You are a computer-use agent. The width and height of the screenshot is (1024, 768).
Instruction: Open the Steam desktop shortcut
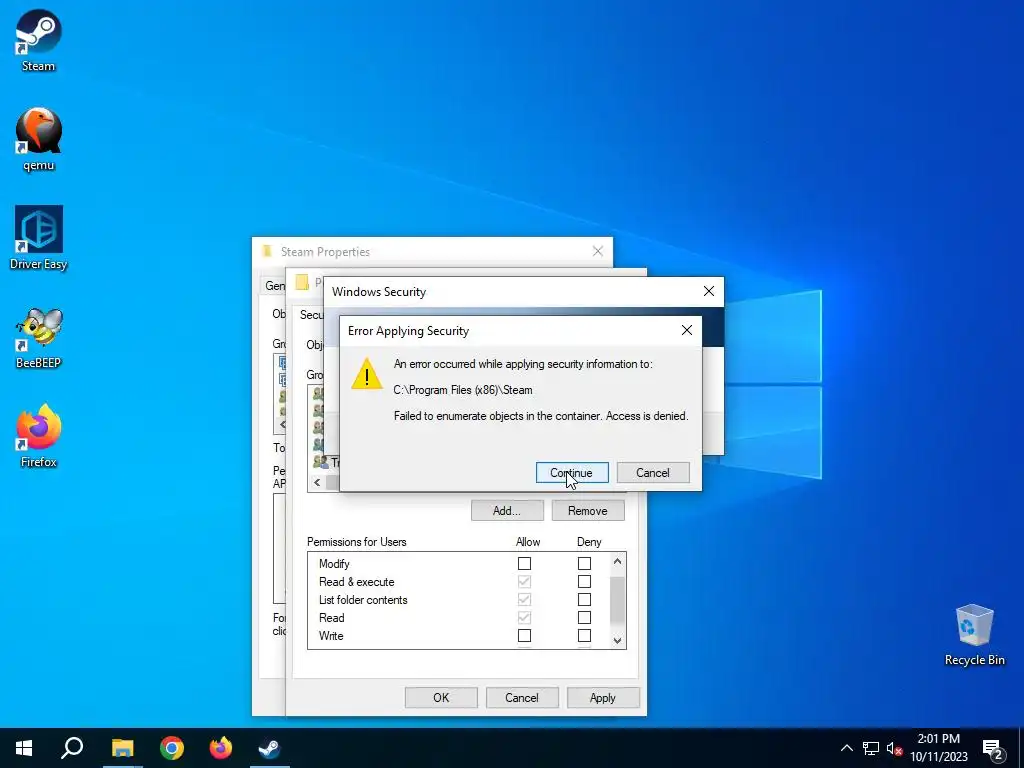pos(39,40)
